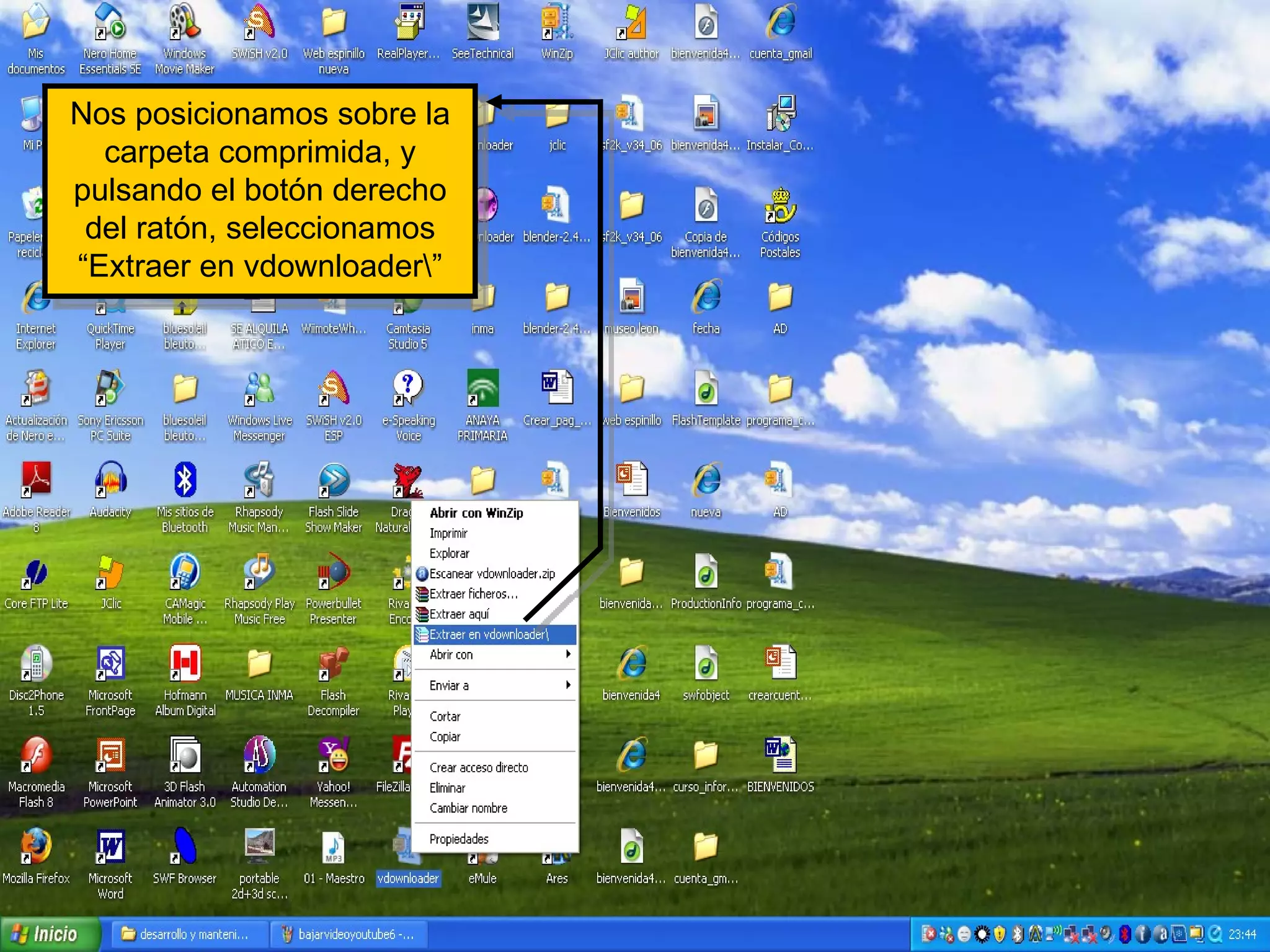Choose Eliminar in context menu

495,788
